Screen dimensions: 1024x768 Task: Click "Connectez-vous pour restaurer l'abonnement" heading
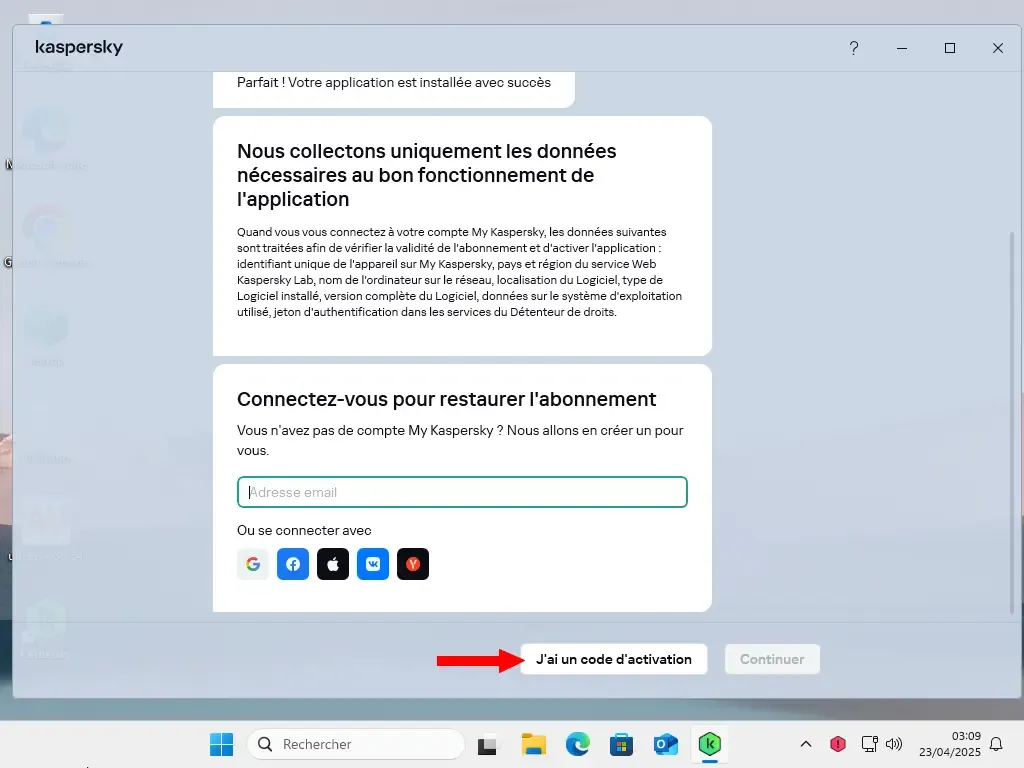pyautogui.click(x=447, y=399)
